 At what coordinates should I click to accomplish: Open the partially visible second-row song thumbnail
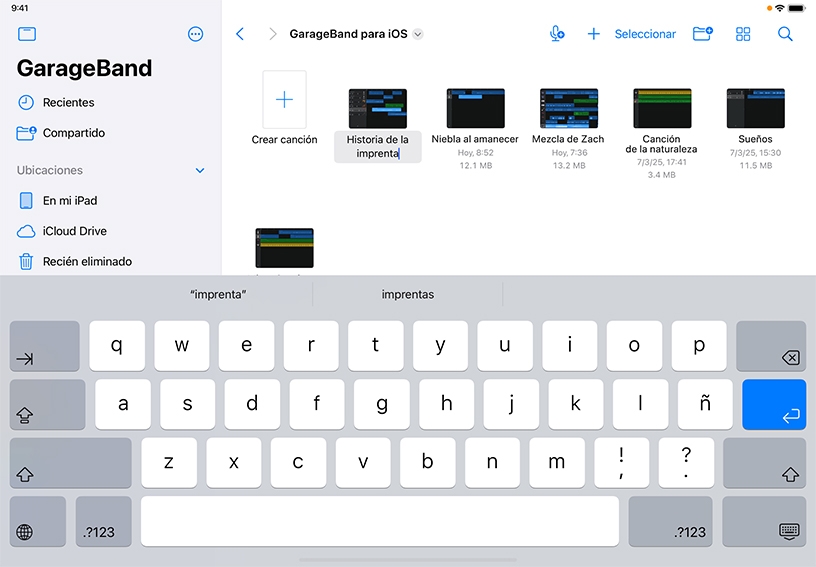pos(284,248)
